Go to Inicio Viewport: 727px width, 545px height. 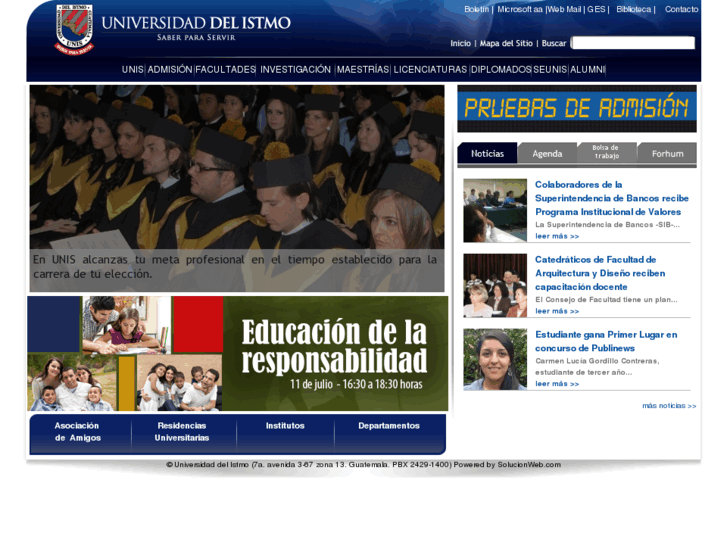[460, 43]
